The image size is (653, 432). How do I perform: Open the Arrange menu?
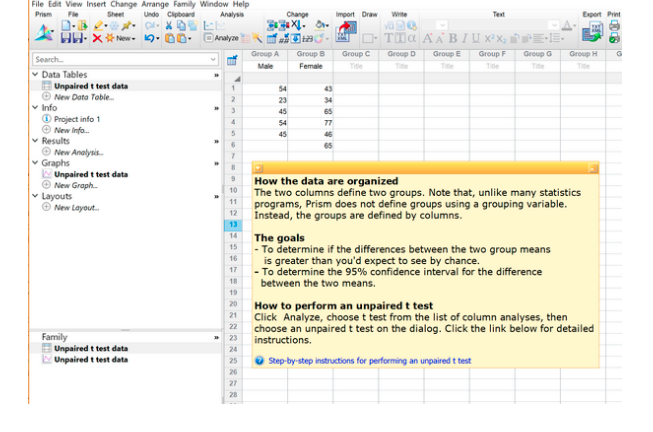tap(155, 4)
